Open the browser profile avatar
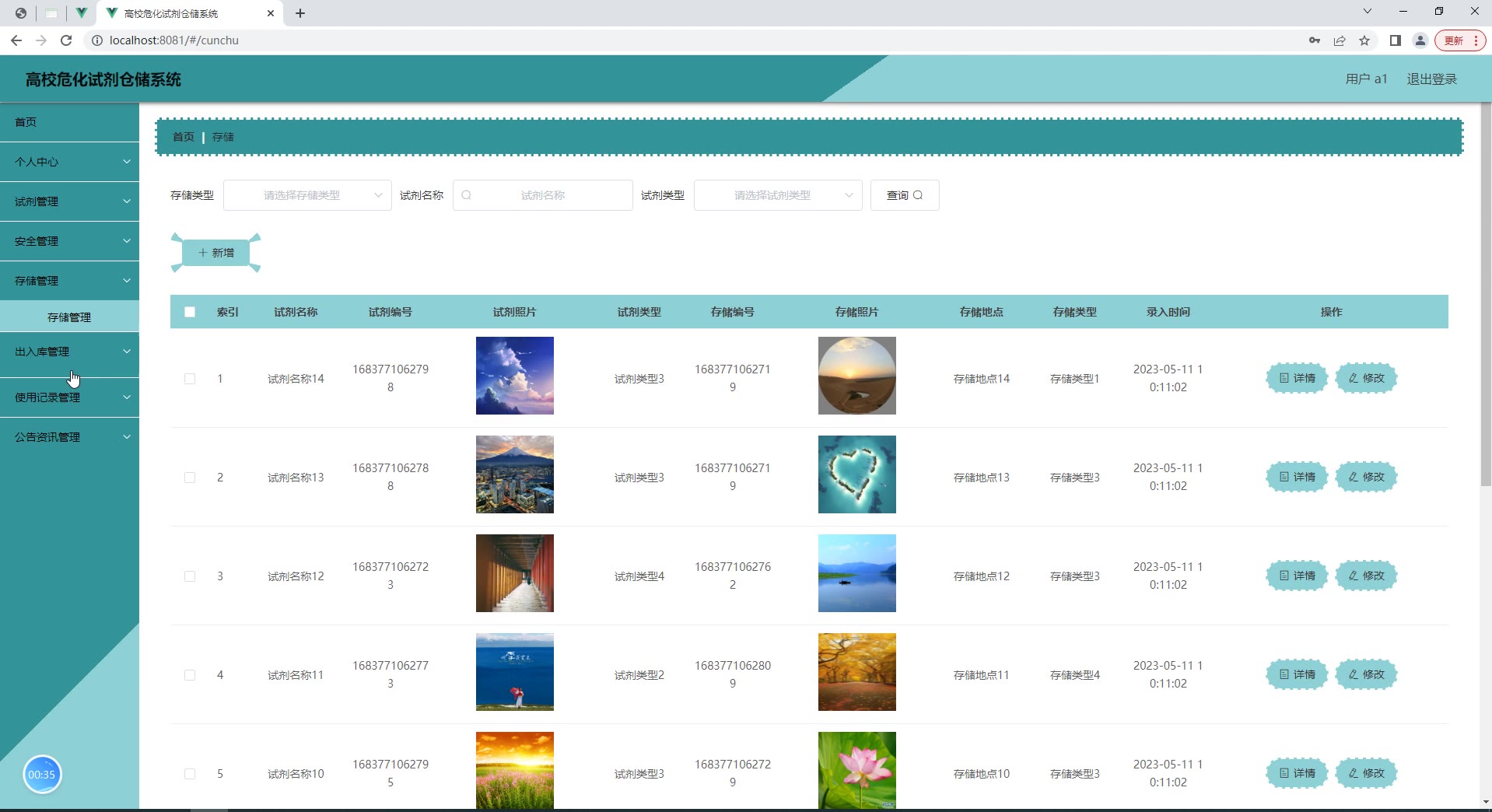 pos(1420,40)
